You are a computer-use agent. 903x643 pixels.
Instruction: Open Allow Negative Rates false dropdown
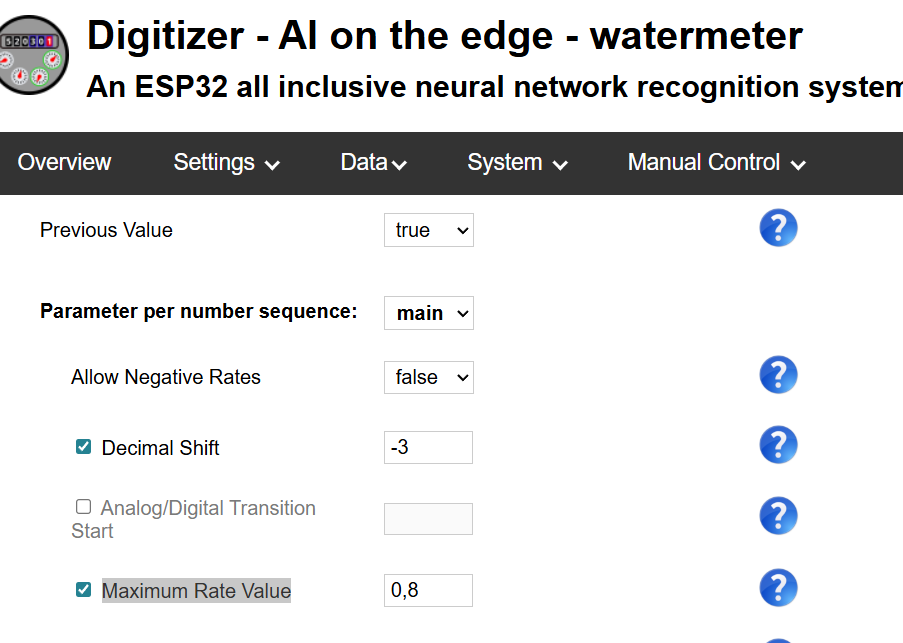[428, 378]
